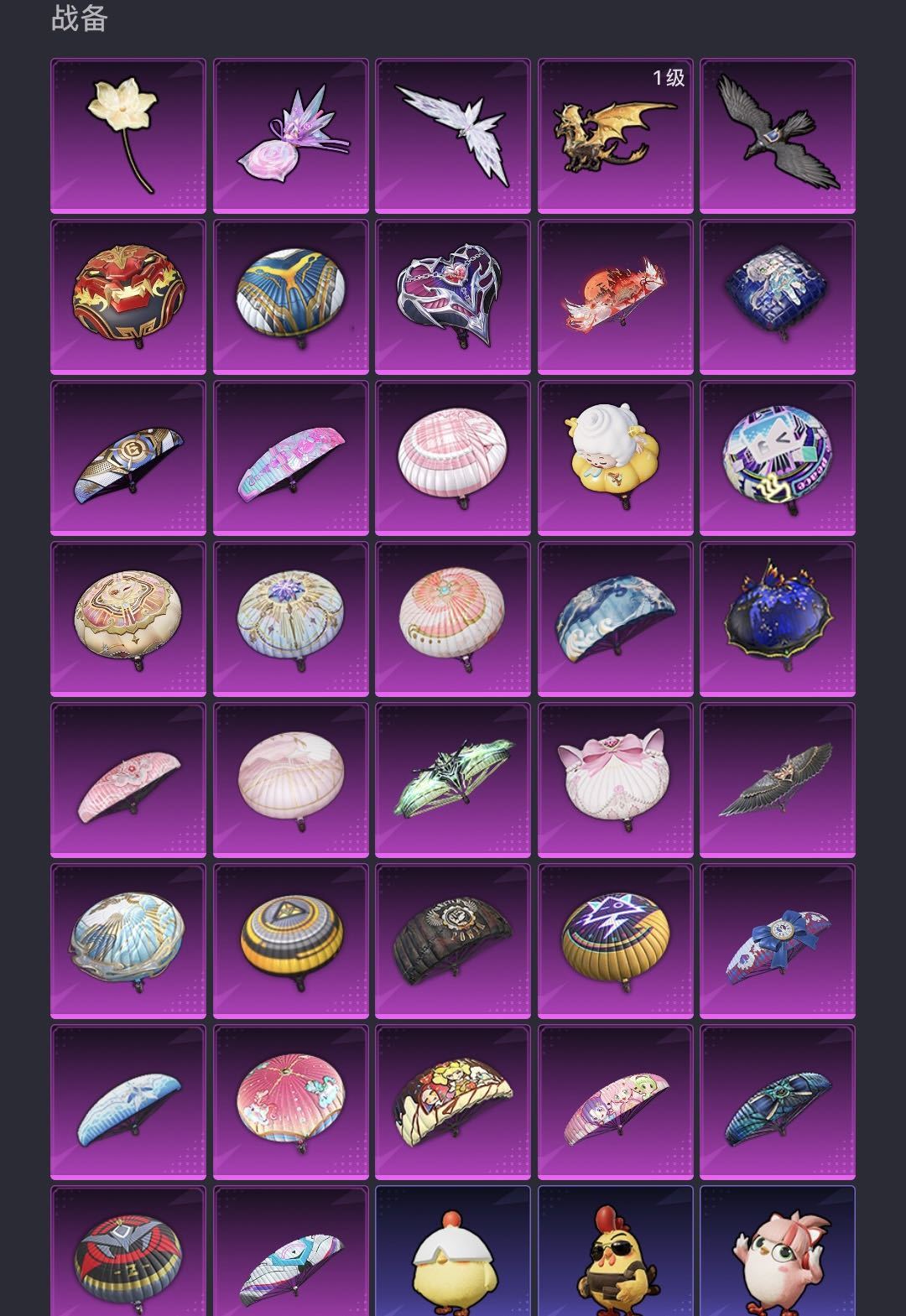This screenshot has height=1316, width=906.
Task: Pick the red lion-face parachute
Action: click(128, 297)
